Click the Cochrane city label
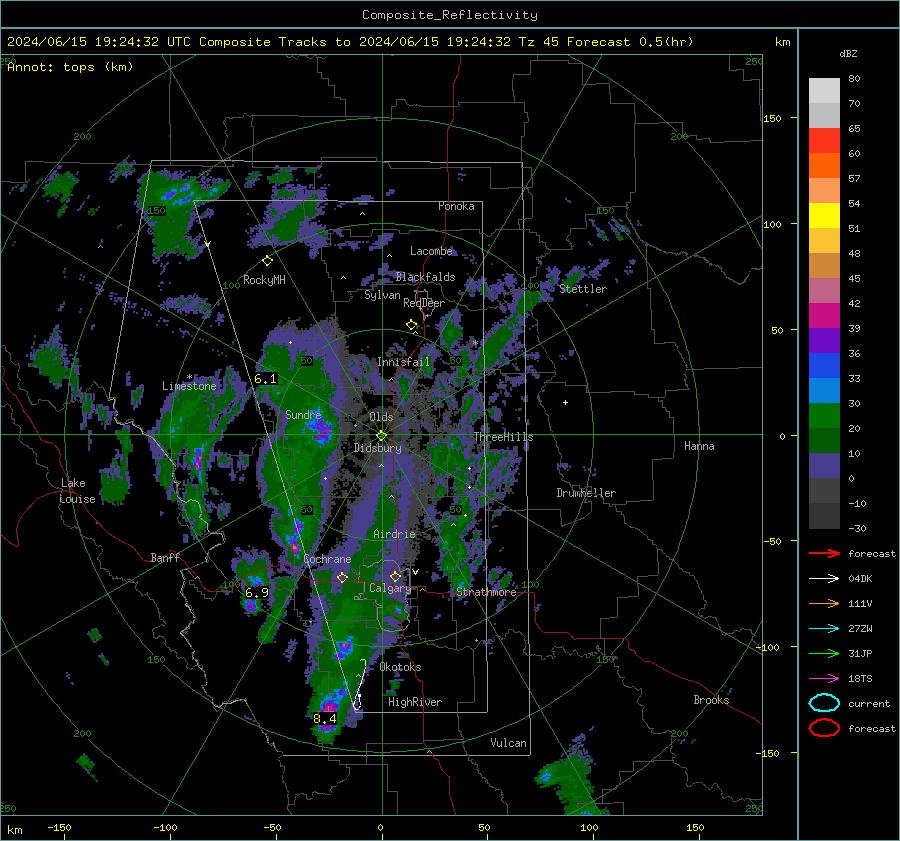 pyautogui.click(x=327, y=559)
